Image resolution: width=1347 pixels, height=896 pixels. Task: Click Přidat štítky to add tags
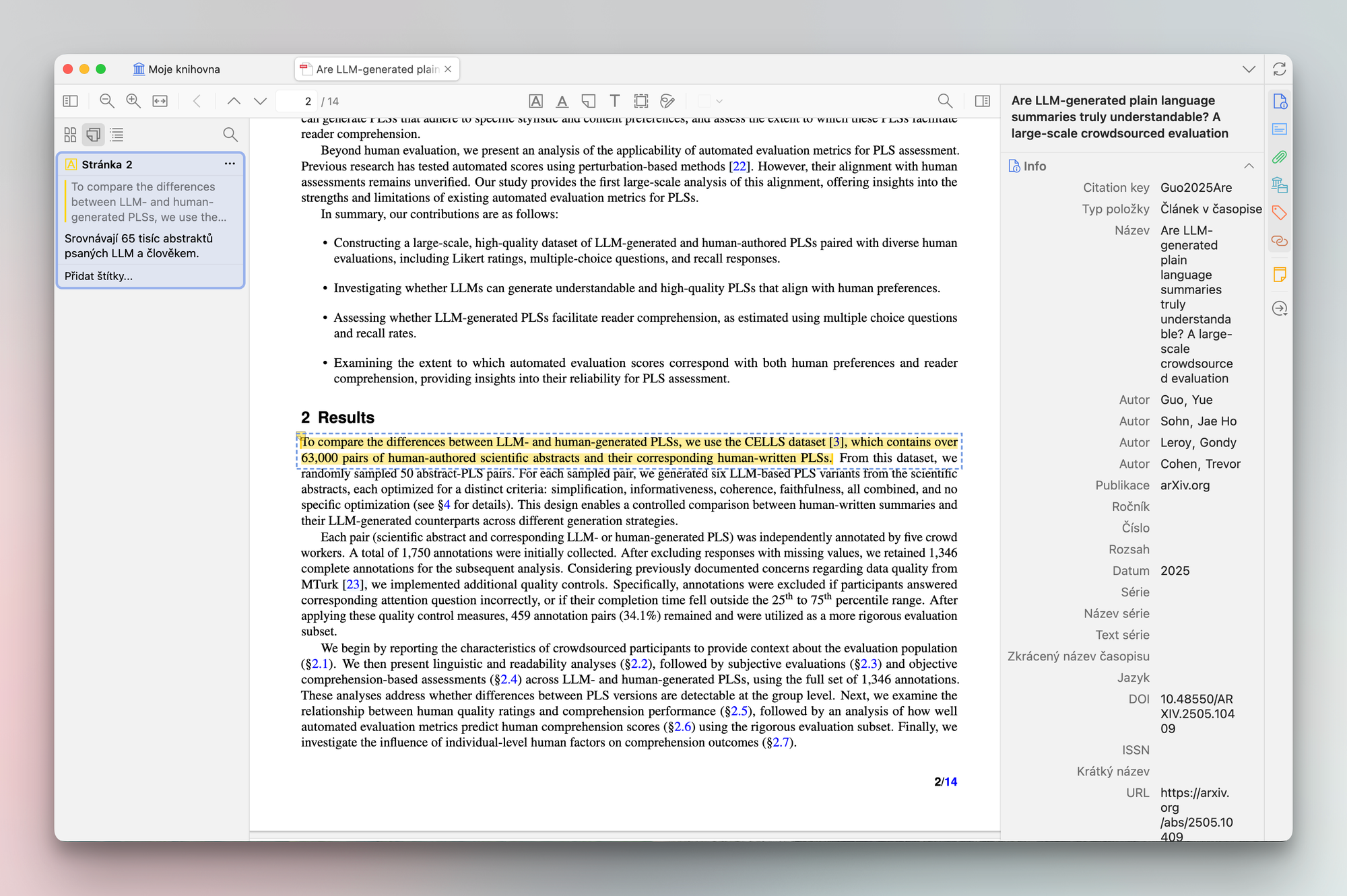pos(98,276)
